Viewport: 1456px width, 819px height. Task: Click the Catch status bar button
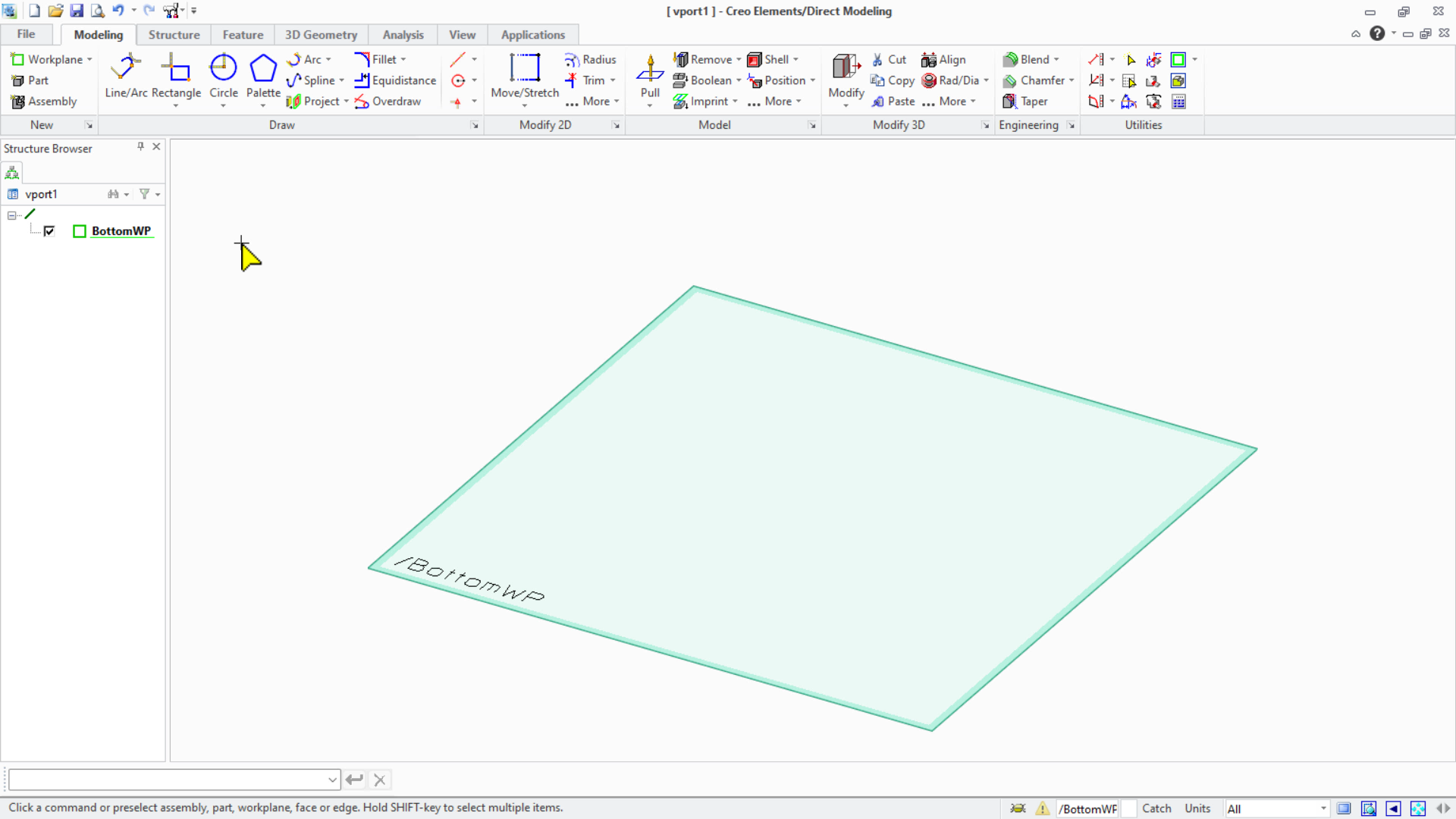(x=1156, y=808)
